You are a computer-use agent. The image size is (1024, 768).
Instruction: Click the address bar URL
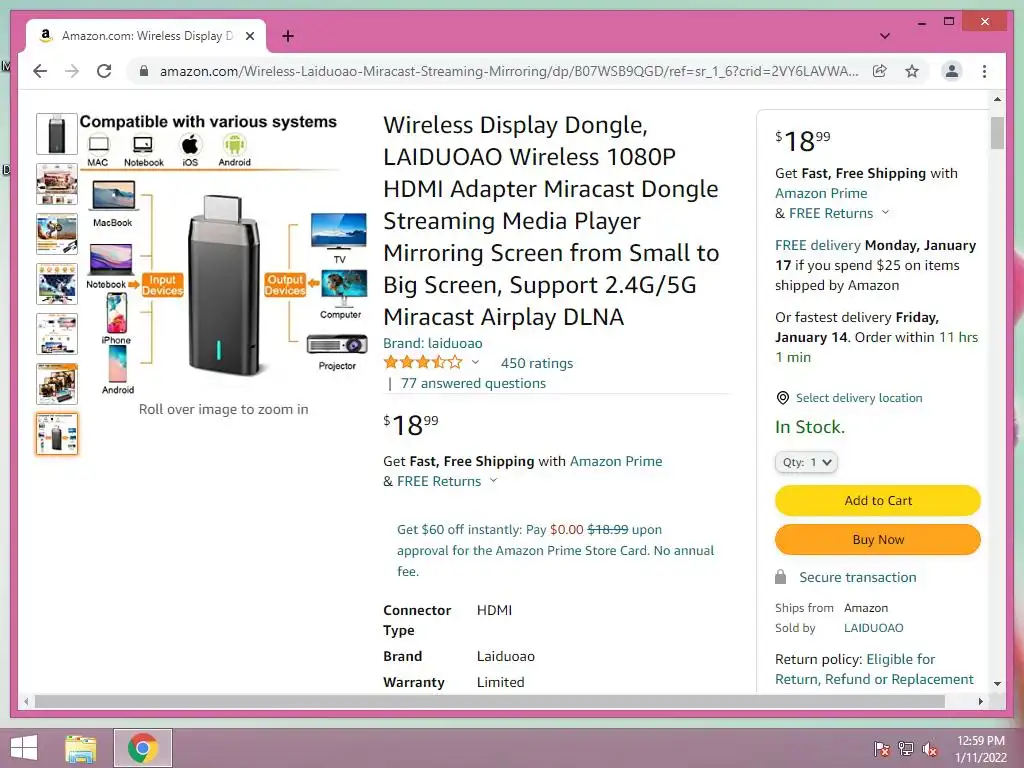[509, 71]
